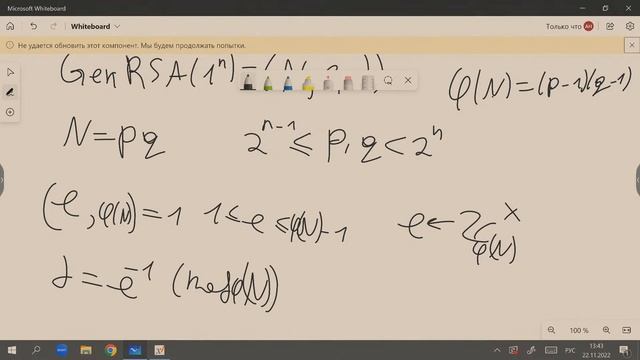Open the share whiteboard icon
Viewport: 640px width, 360px height.
click(610, 27)
